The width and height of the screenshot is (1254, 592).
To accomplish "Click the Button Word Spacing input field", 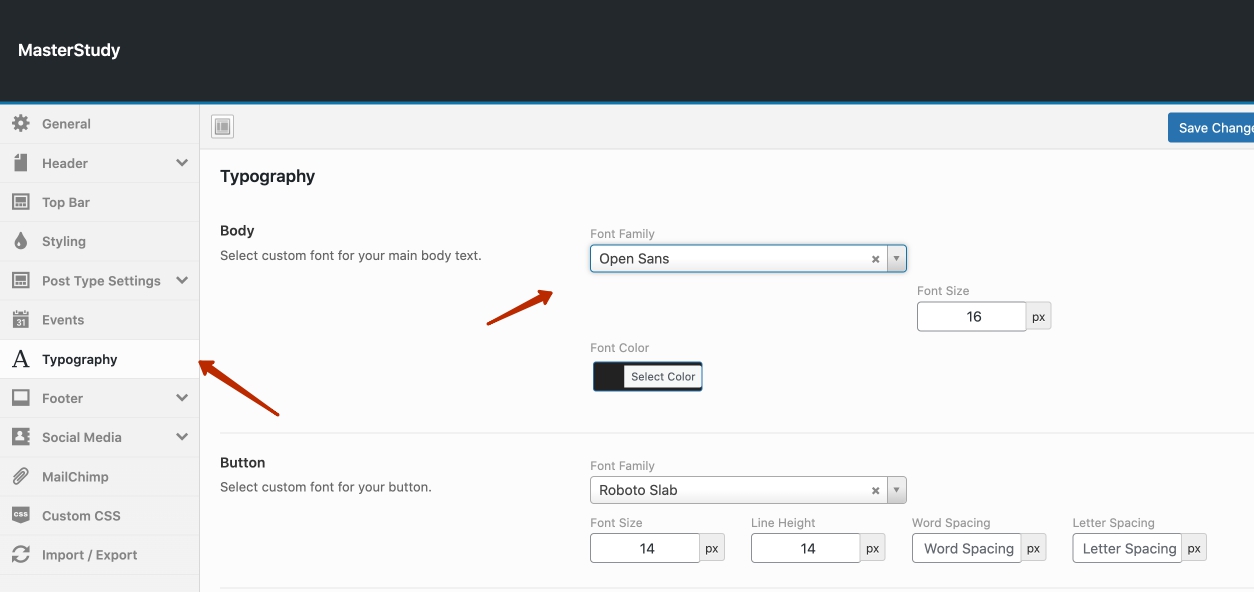I will coord(967,549).
